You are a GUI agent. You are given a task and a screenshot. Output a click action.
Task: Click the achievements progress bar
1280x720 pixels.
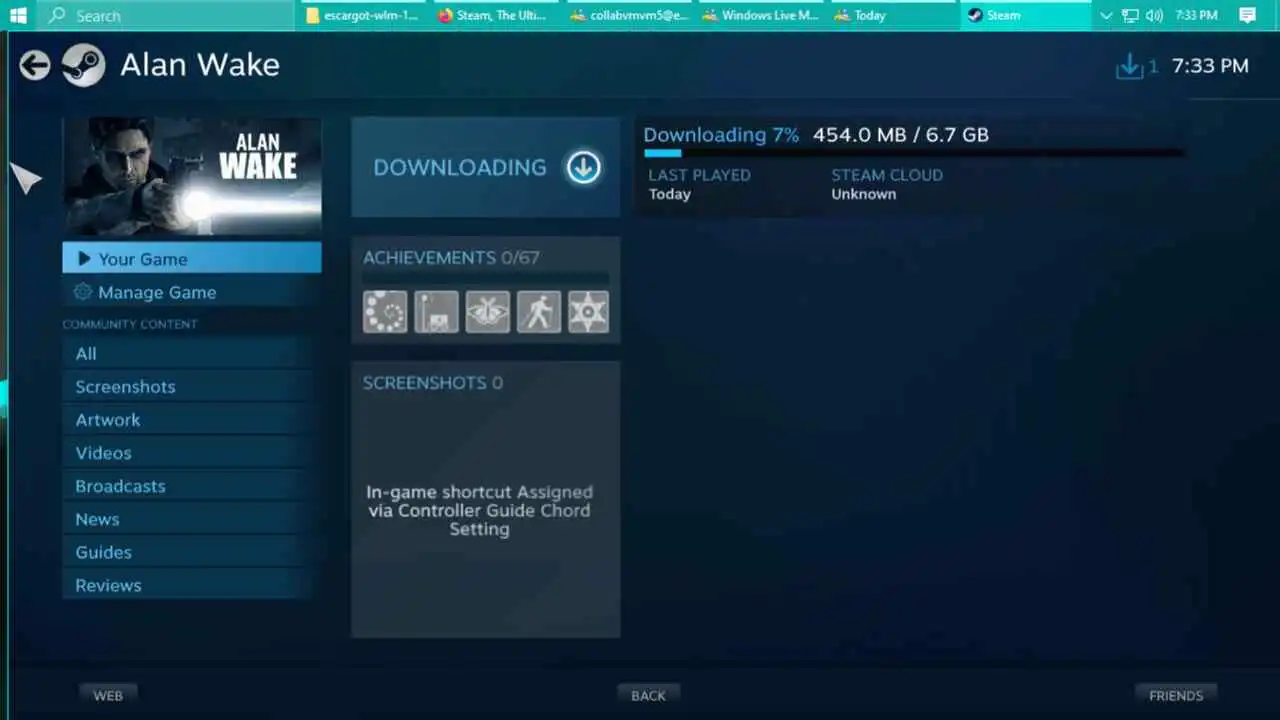tap(486, 278)
